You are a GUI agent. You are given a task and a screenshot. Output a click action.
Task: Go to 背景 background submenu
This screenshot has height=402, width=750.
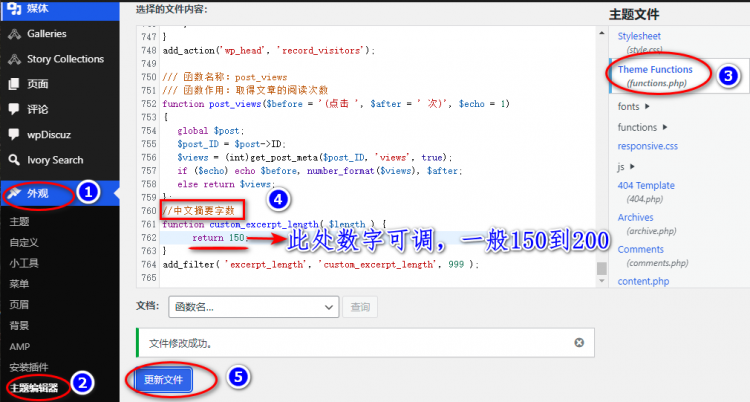pyautogui.click(x=20, y=325)
